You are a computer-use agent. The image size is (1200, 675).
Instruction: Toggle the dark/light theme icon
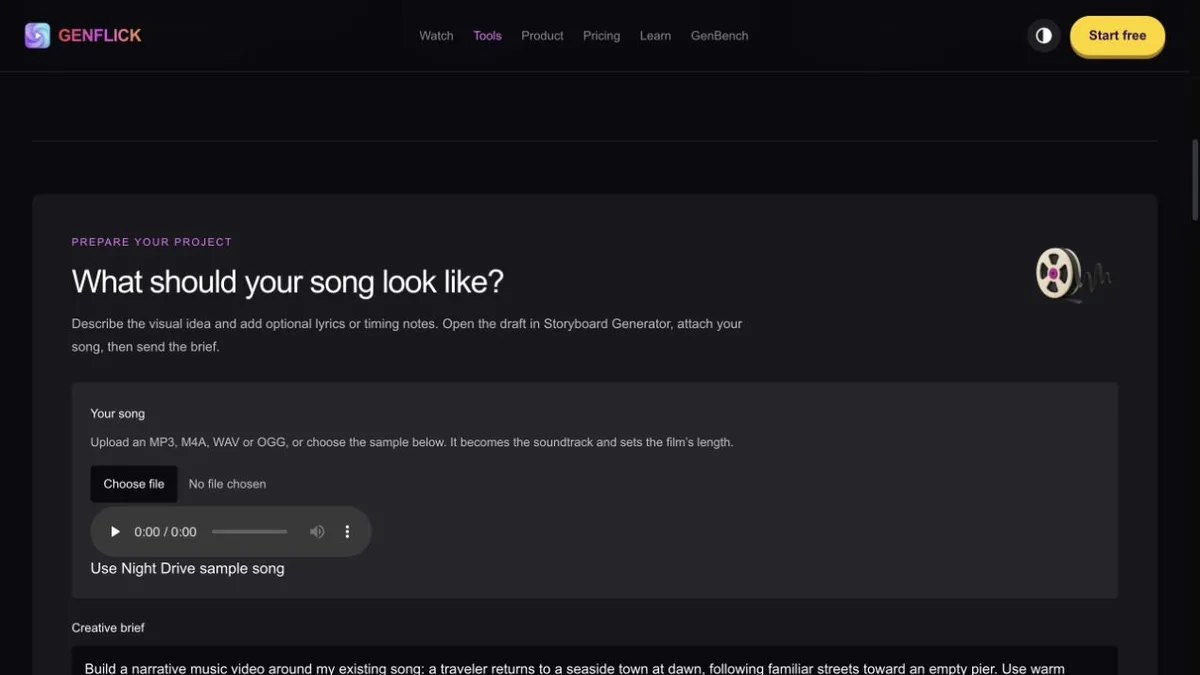(1044, 36)
